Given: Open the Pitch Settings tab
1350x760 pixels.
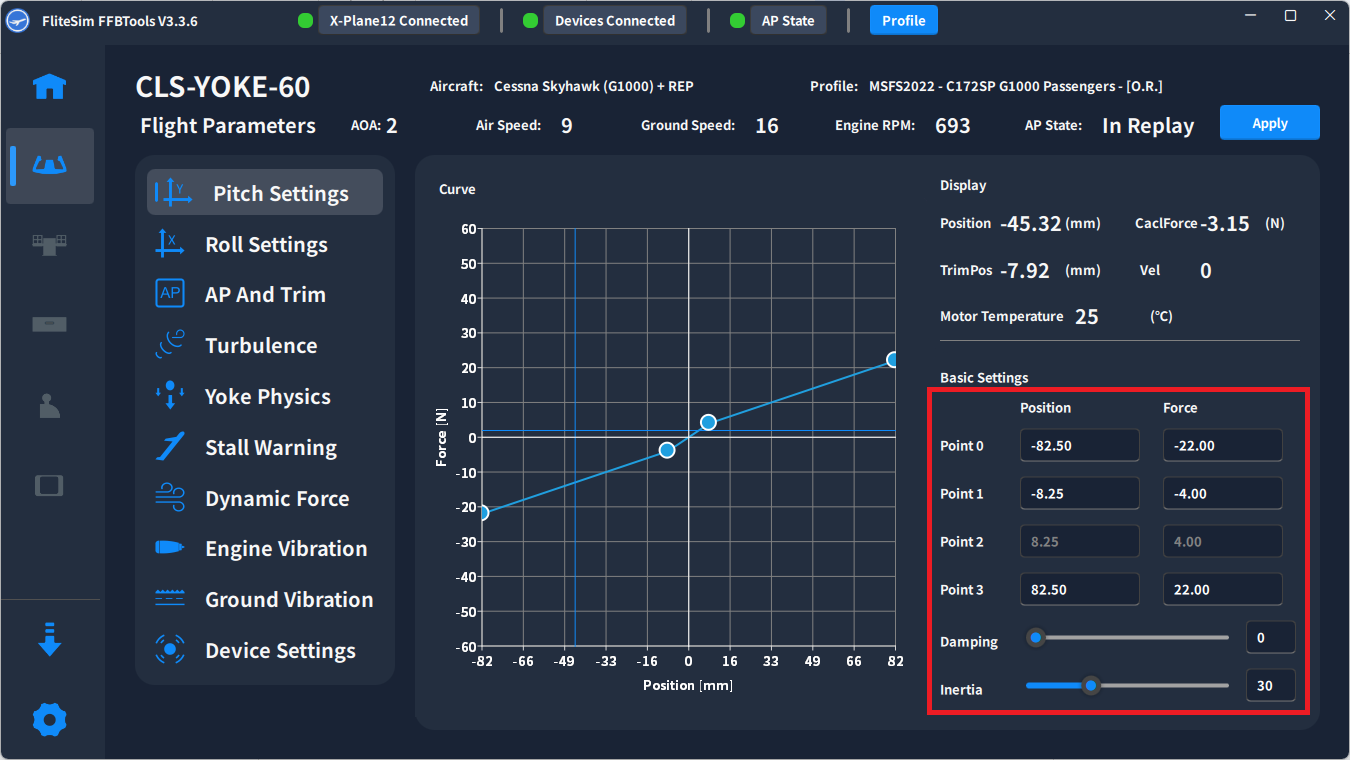Looking at the screenshot, I should coord(265,192).
